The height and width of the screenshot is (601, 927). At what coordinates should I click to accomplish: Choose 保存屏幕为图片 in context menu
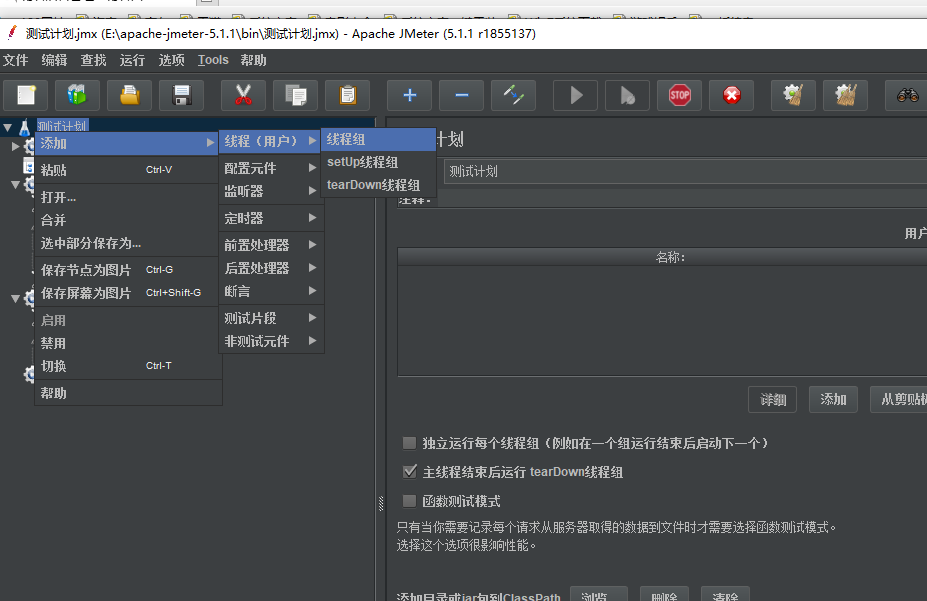pyautogui.click(x=127, y=293)
